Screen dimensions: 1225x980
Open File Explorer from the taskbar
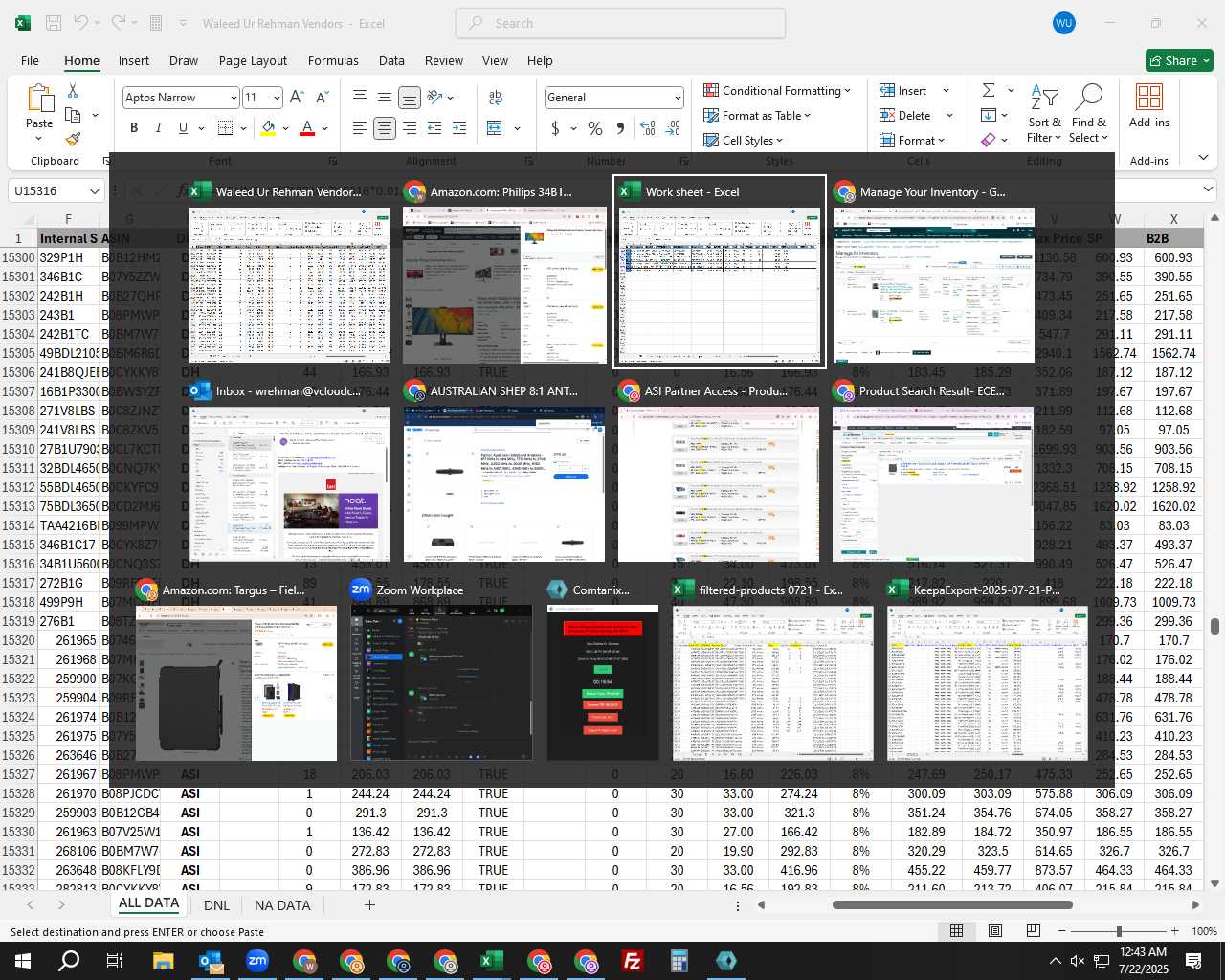(163, 961)
